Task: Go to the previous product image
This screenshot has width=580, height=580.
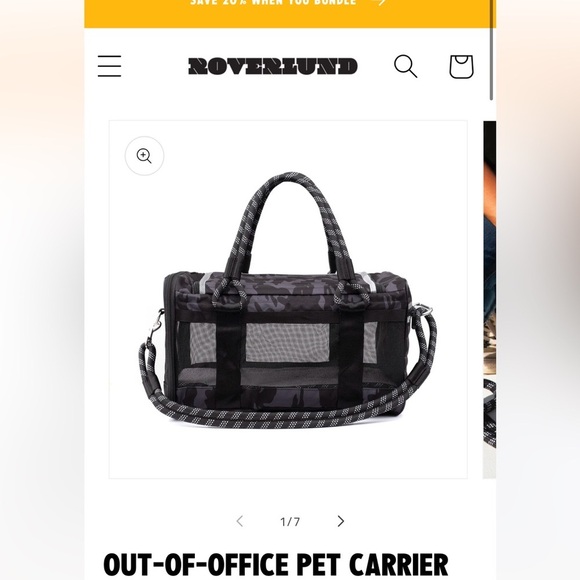Action: [x=240, y=521]
